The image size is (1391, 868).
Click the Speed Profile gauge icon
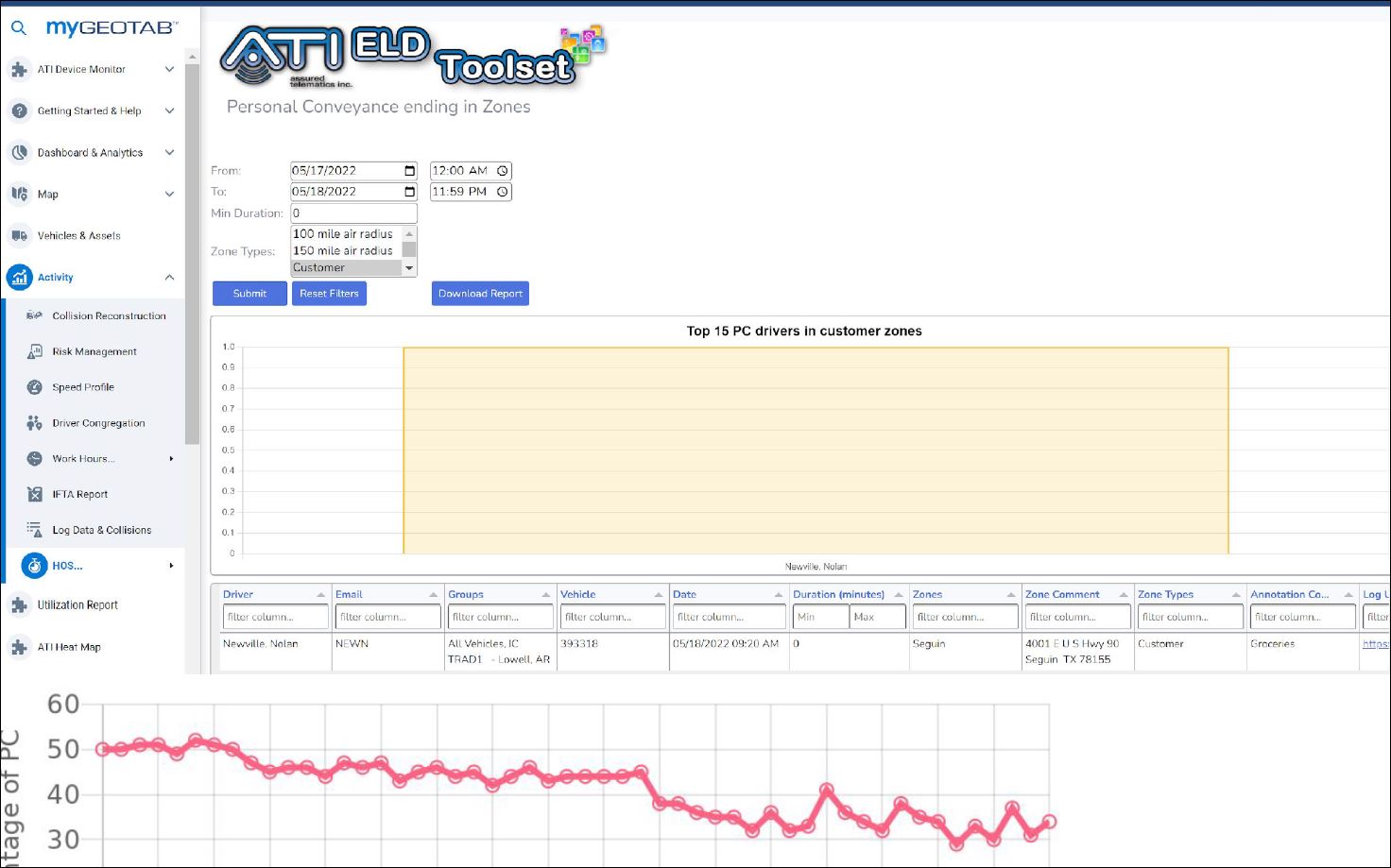[34, 387]
